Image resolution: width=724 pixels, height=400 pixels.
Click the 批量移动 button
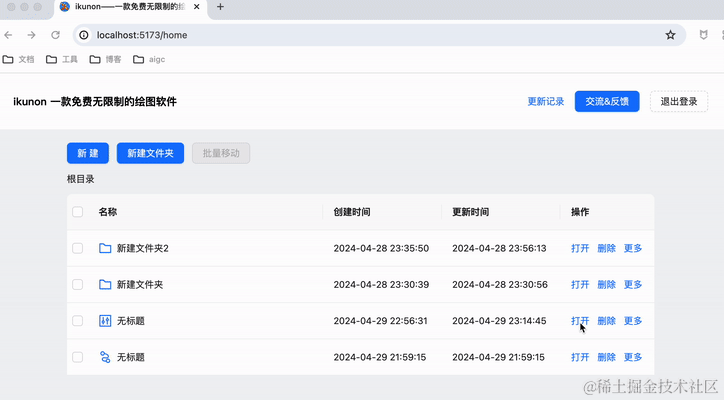point(221,153)
